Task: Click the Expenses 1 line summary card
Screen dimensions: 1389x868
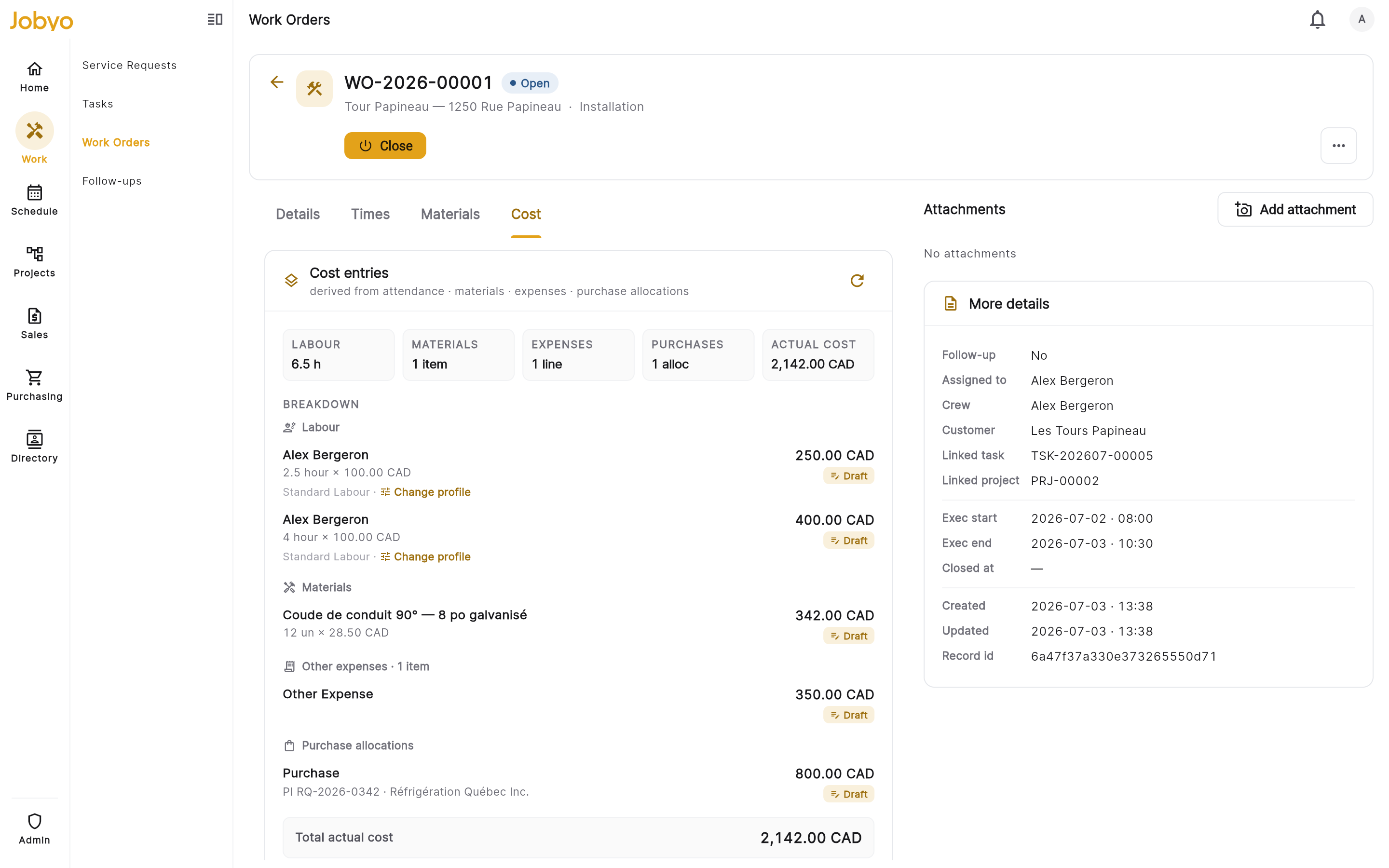Action: coord(579,355)
